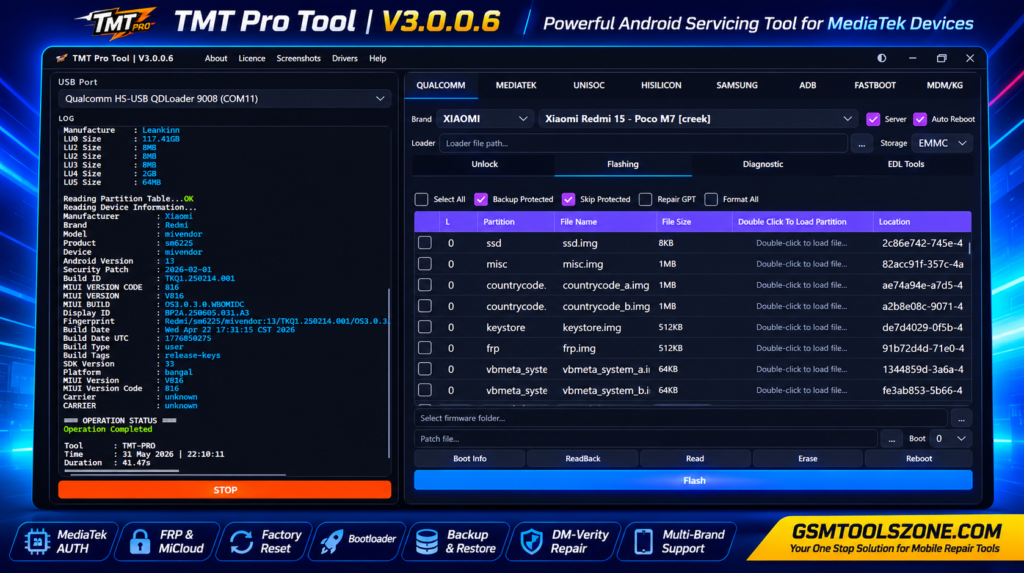Uncheck Backup Protected option
Viewport: 1024px width, 573px height.
[481, 199]
